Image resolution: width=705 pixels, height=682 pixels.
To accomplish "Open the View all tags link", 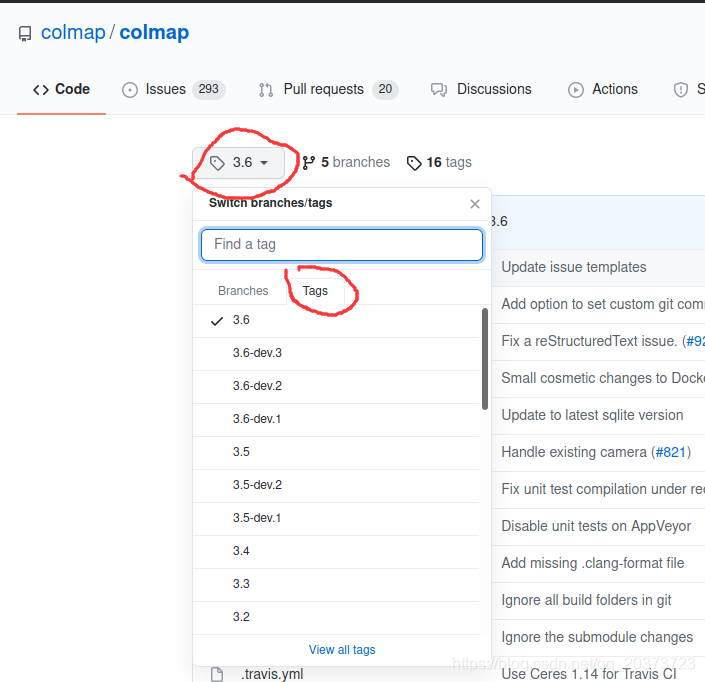I will coord(342,650).
